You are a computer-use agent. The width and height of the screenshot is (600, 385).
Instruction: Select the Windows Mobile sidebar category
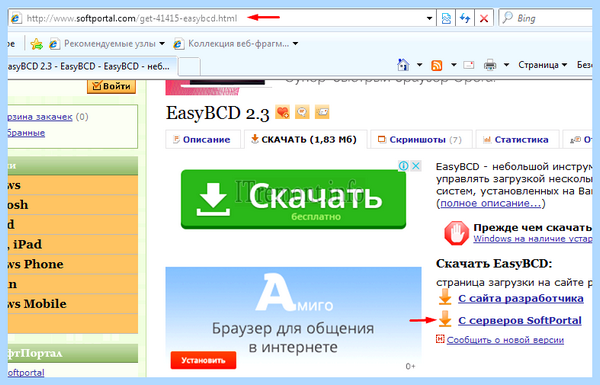73,304
